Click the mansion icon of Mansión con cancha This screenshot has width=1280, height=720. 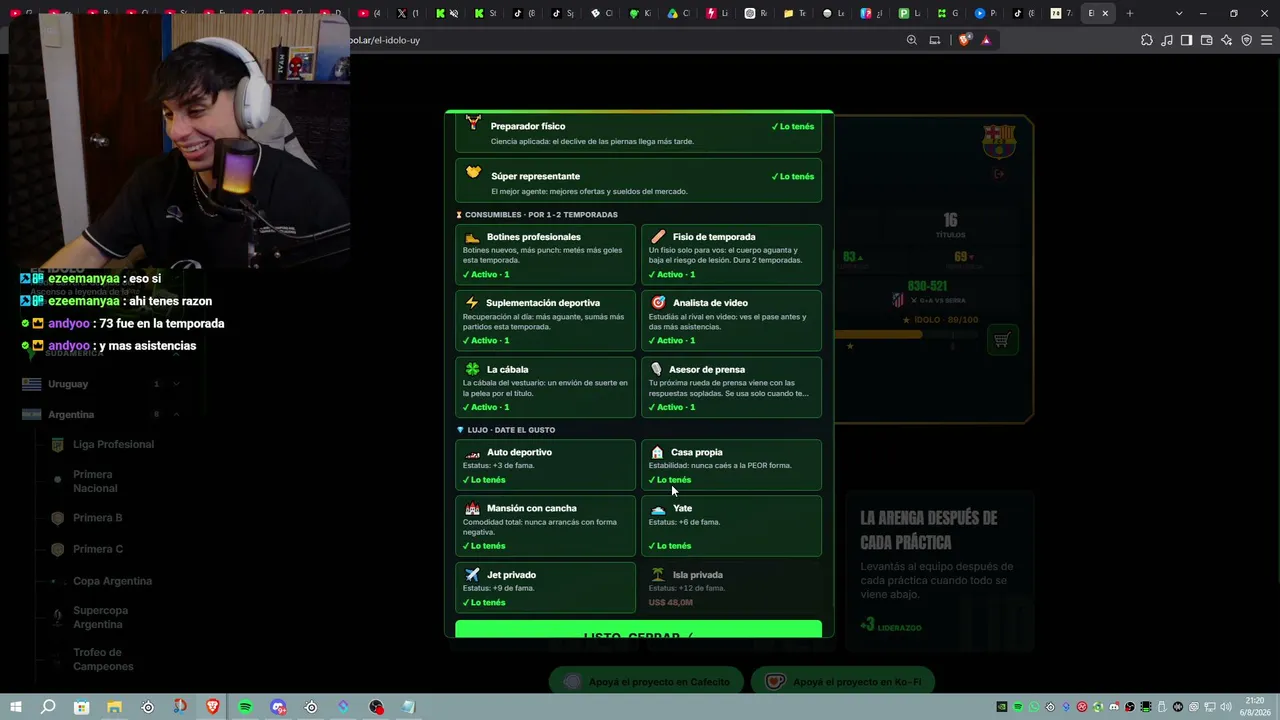[473, 508]
